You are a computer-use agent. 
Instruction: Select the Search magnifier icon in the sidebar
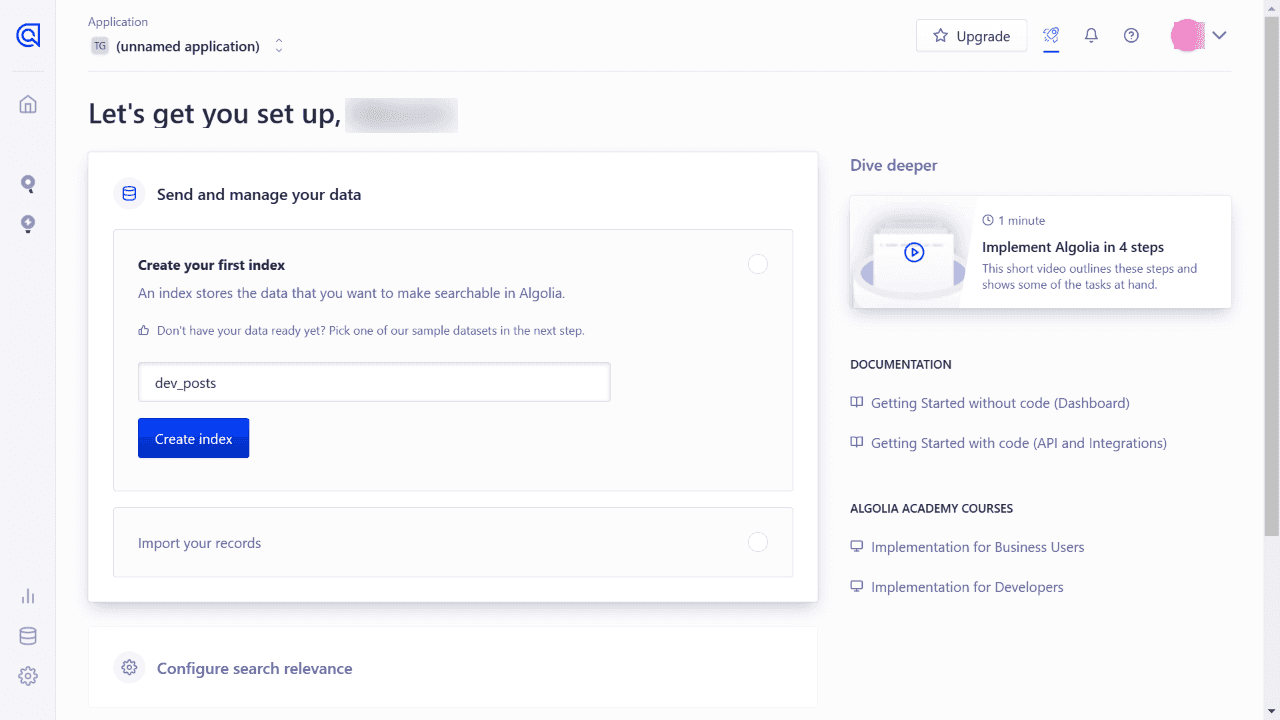tap(27, 184)
